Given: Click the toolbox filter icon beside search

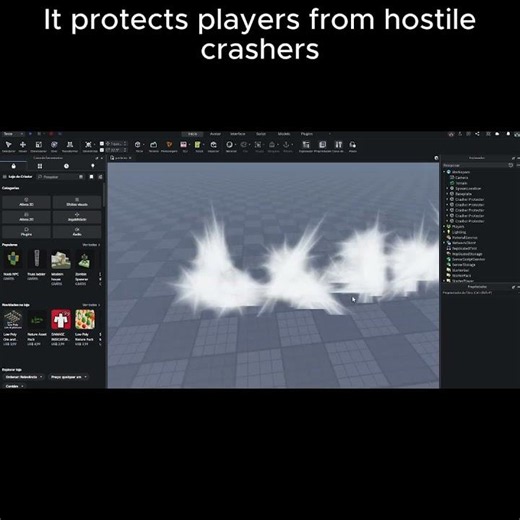Looking at the screenshot, I should tap(100, 177).
